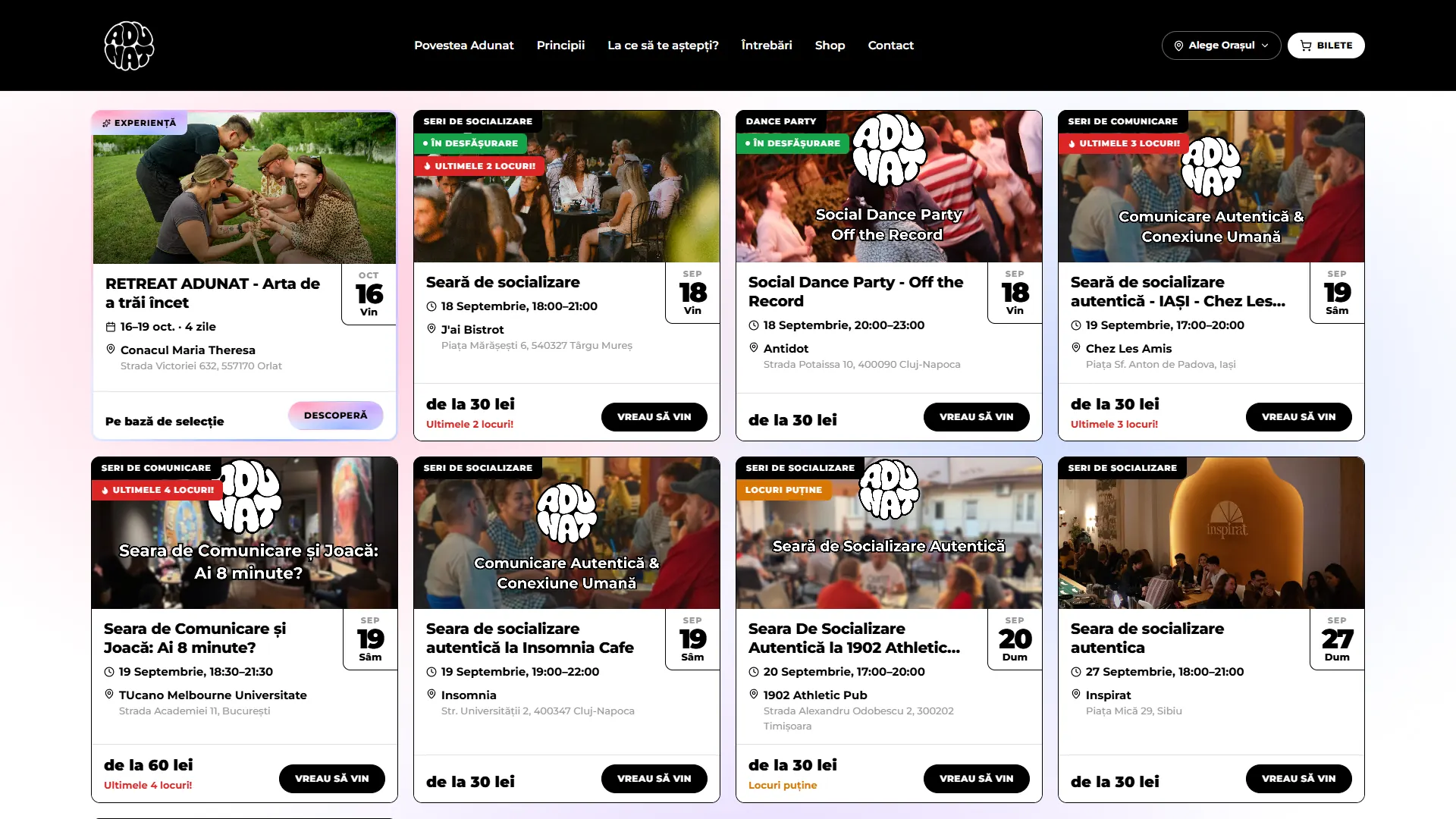Image resolution: width=1456 pixels, height=819 pixels.
Task: Click the location pin icon in Alege Orașul
Action: [x=1178, y=45]
